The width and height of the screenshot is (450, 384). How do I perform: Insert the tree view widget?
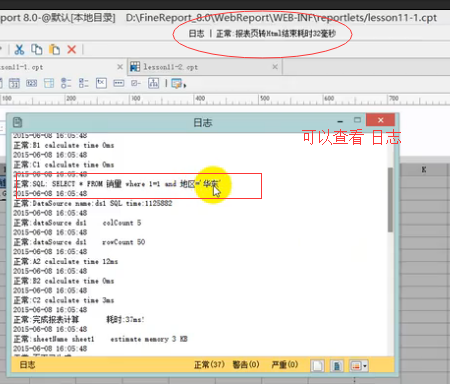coord(153,83)
